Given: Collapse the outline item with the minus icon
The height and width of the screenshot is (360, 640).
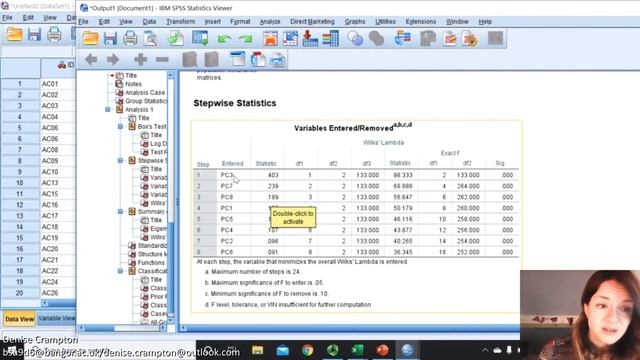Looking at the screenshot, I should (162, 60).
